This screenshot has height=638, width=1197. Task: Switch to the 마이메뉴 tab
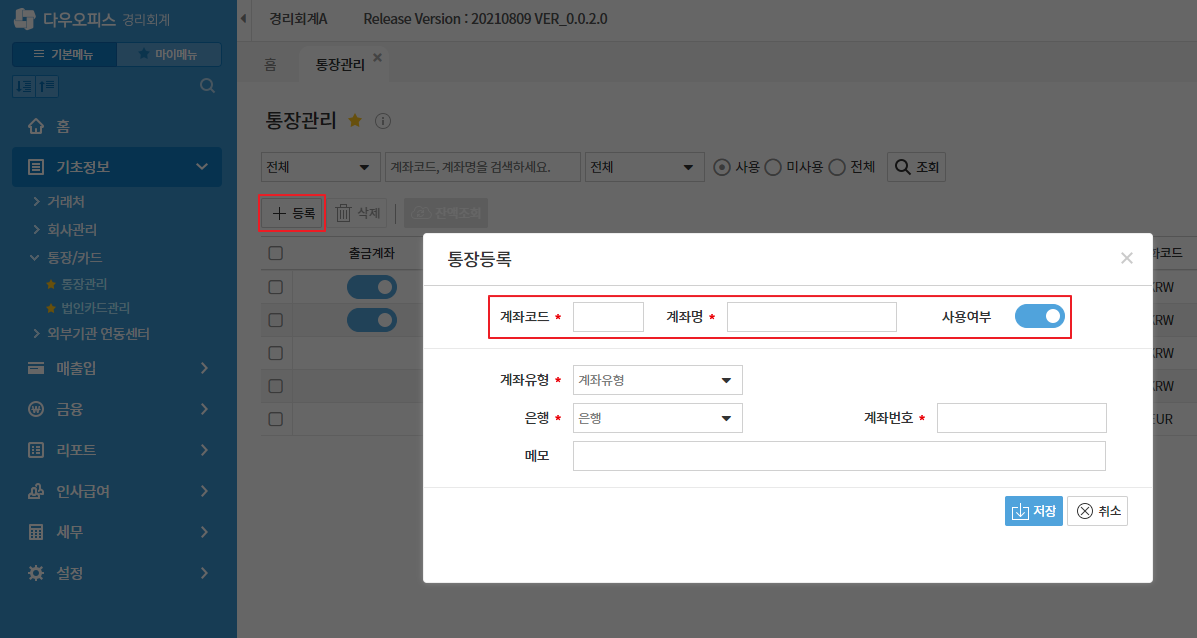[x=168, y=54]
